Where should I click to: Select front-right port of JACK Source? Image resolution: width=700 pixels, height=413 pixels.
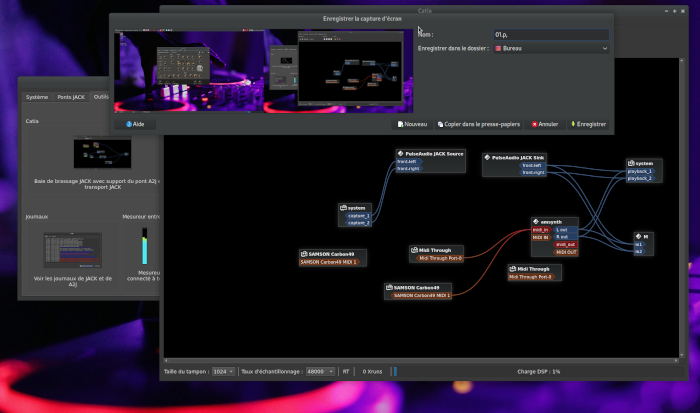click(x=409, y=169)
